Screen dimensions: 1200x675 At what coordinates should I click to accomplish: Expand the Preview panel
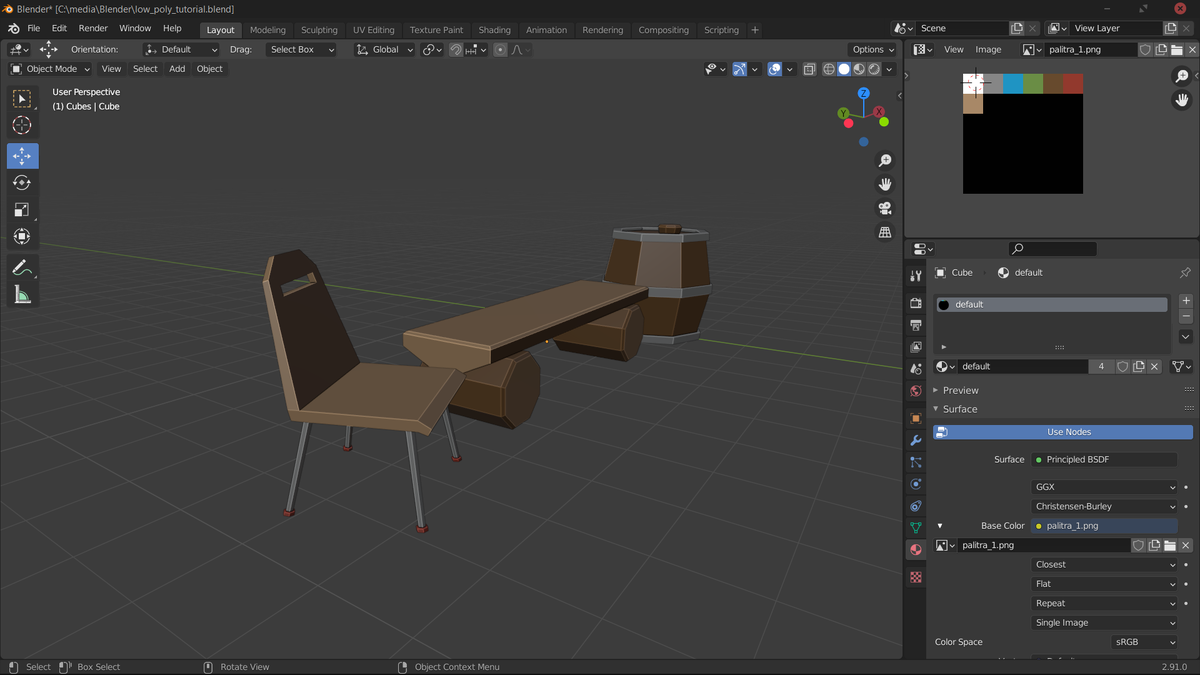pyautogui.click(x=960, y=390)
